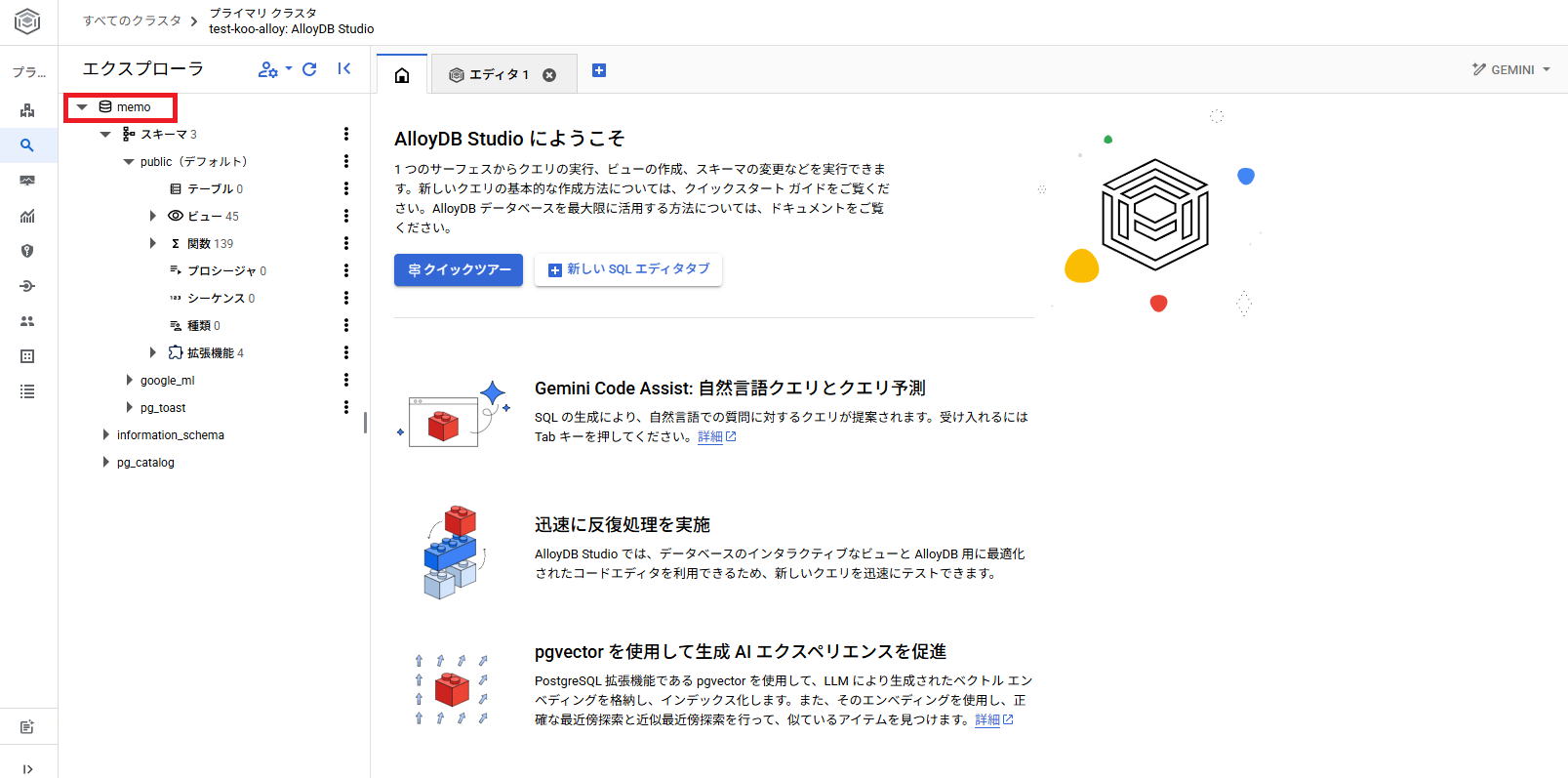
Task: Open the GEMINI dropdown menu
Action: pos(1510,69)
